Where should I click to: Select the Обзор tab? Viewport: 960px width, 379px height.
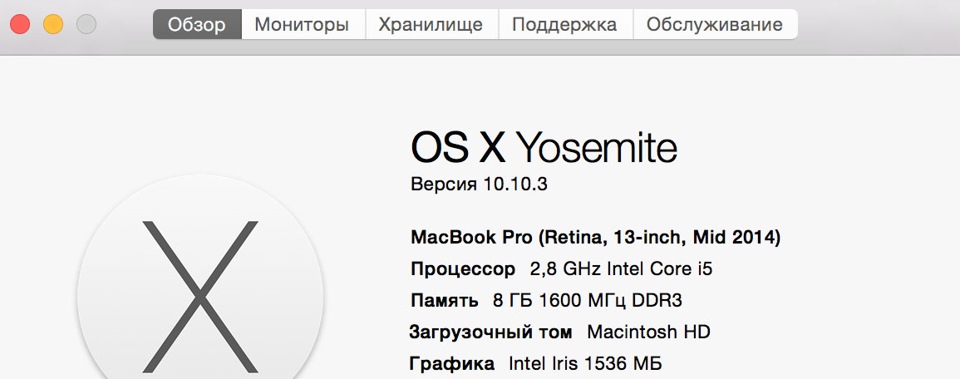(x=197, y=24)
